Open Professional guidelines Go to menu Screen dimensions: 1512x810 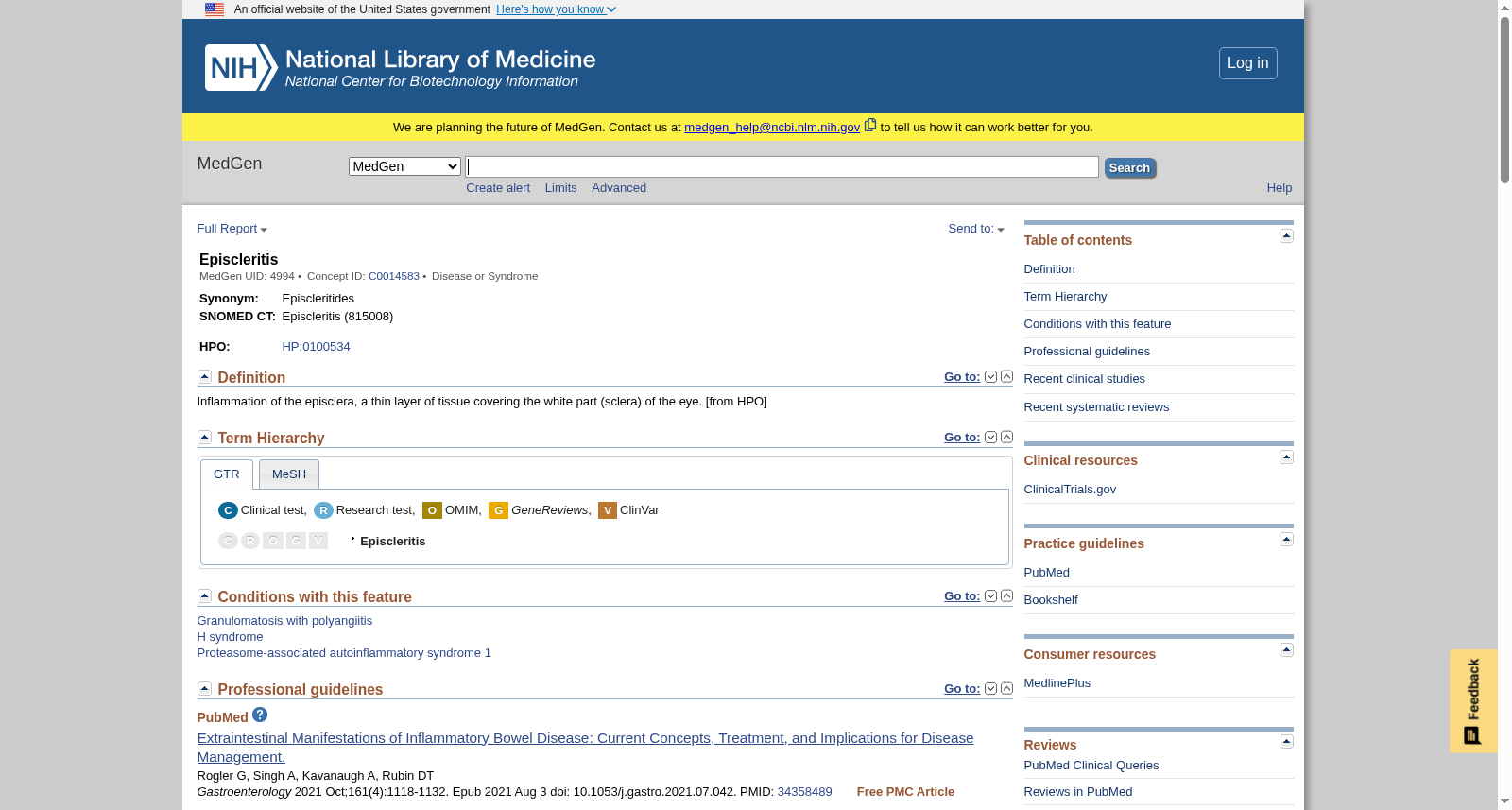point(962,688)
